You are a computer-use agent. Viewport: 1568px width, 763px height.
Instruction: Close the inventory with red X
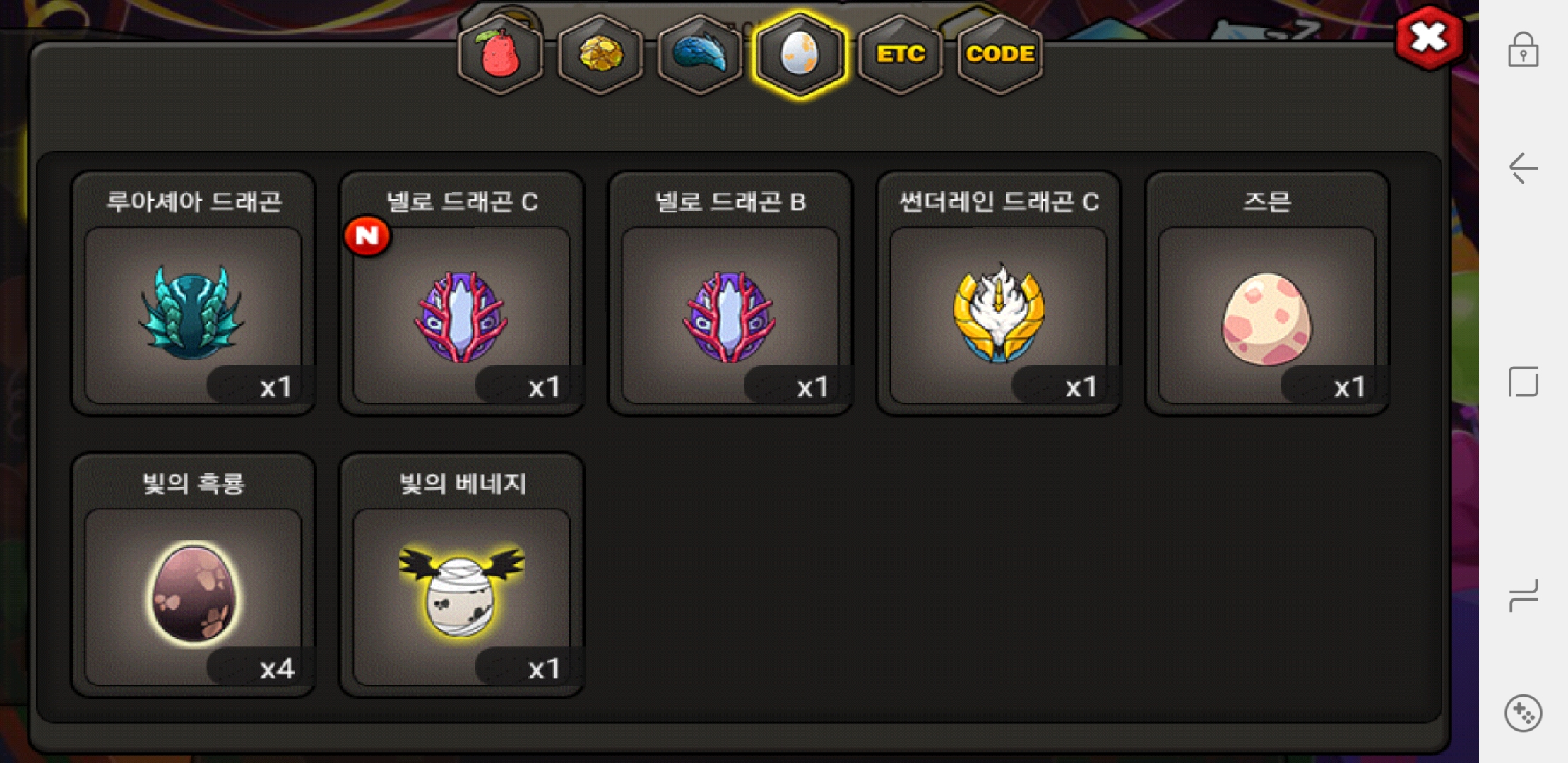pyautogui.click(x=1429, y=37)
